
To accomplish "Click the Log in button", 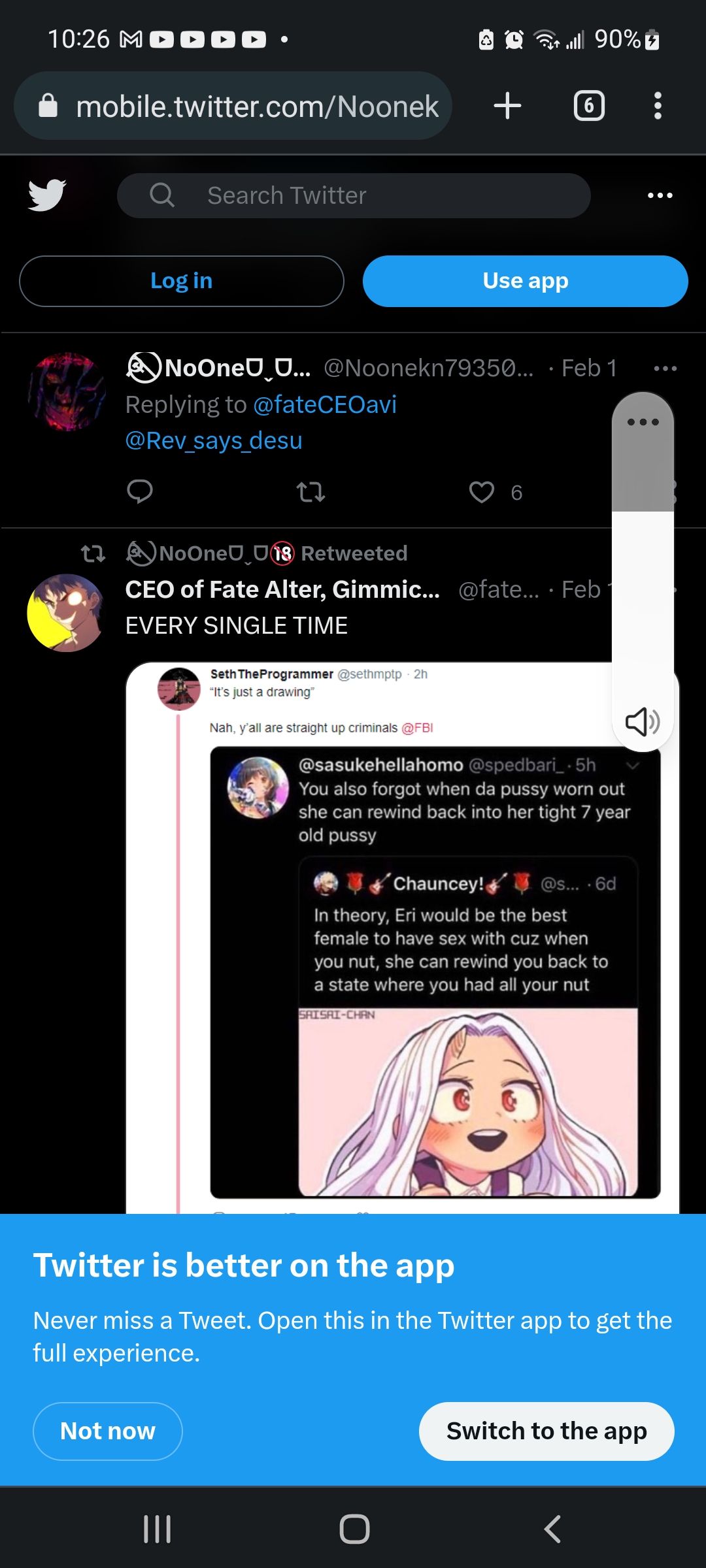I will 182,281.
